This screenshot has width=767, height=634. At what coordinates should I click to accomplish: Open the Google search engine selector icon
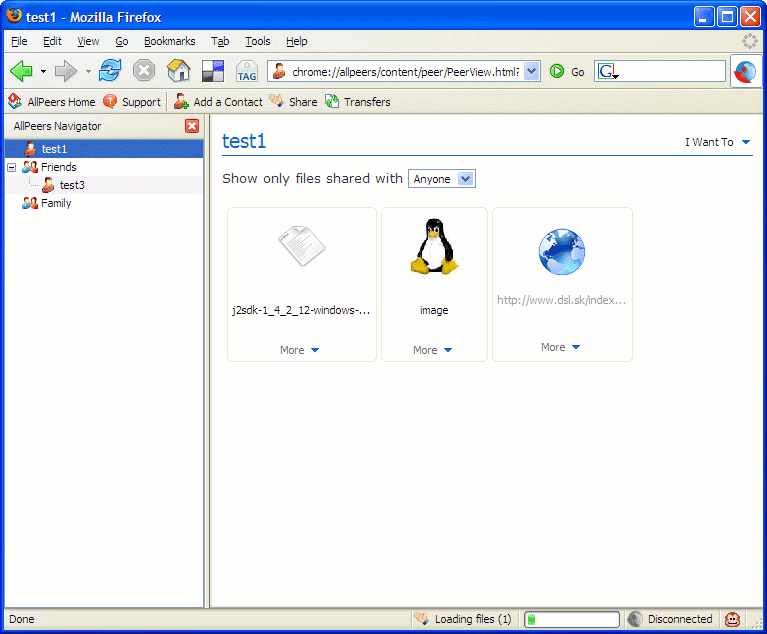pyautogui.click(x=608, y=72)
